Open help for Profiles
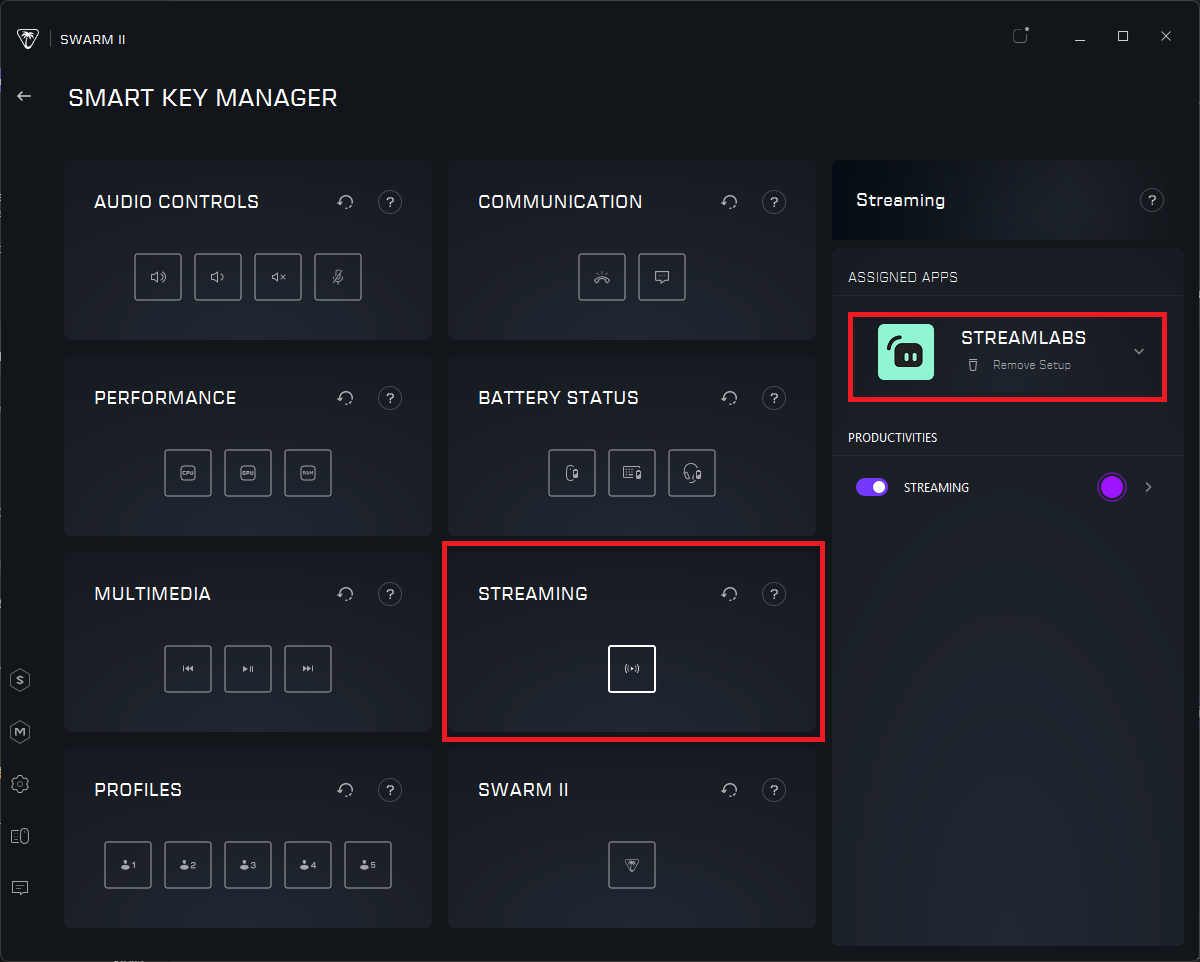 (390, 790)
